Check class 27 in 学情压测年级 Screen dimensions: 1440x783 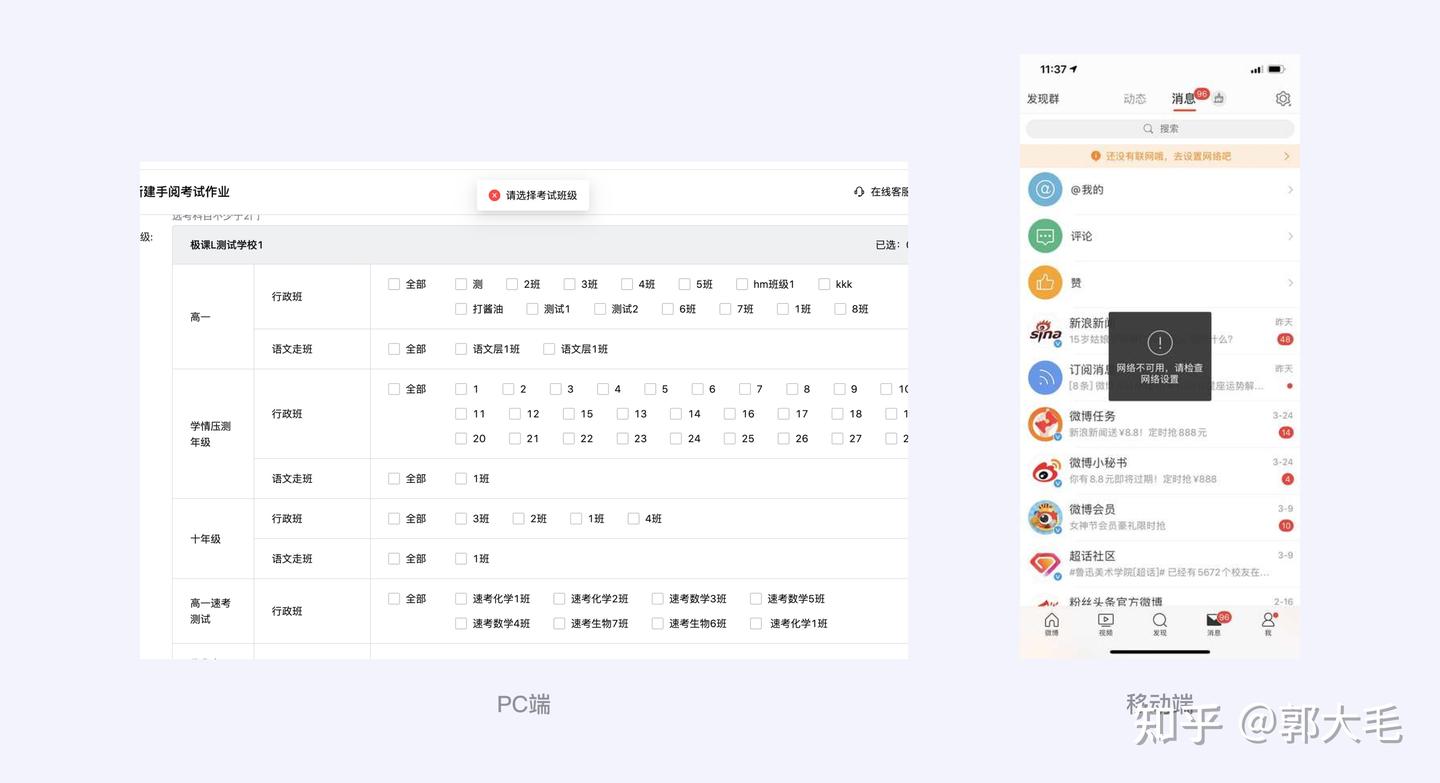(x=838, y=439)
